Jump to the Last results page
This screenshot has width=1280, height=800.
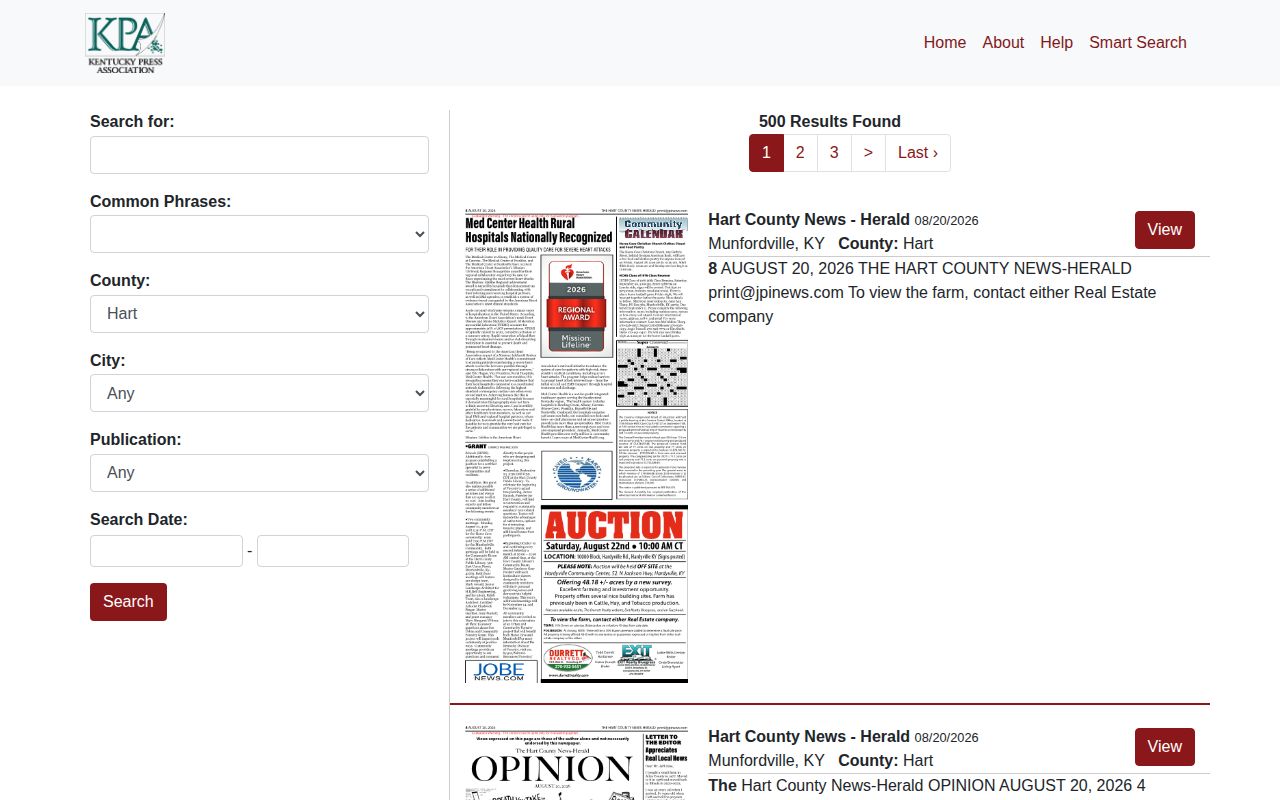click(918, 153)
